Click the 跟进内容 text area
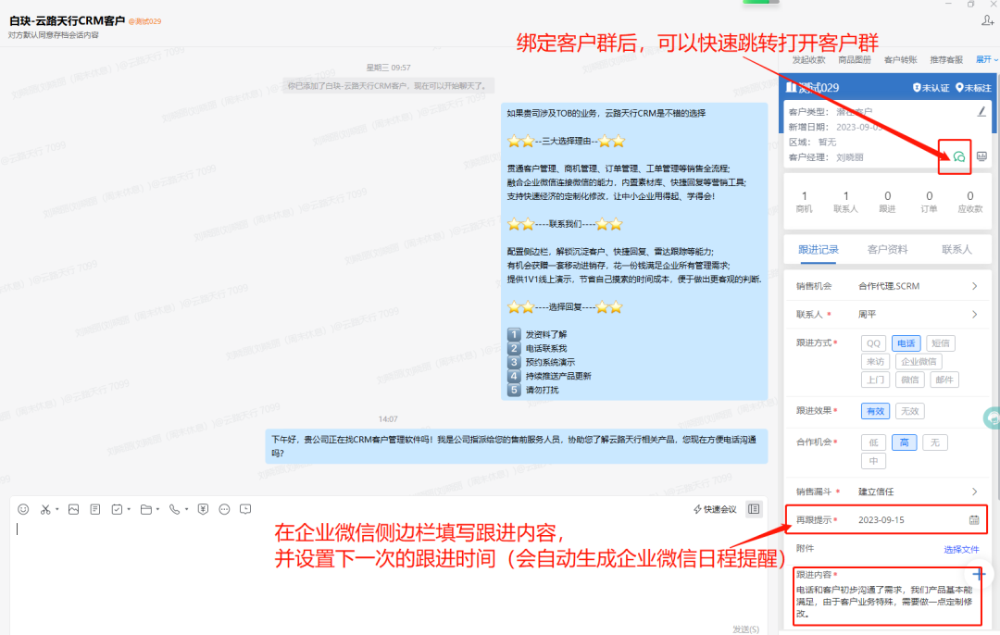Image resolution: width=1000 pixels, height=635 pixels. (x=886, y=601)
